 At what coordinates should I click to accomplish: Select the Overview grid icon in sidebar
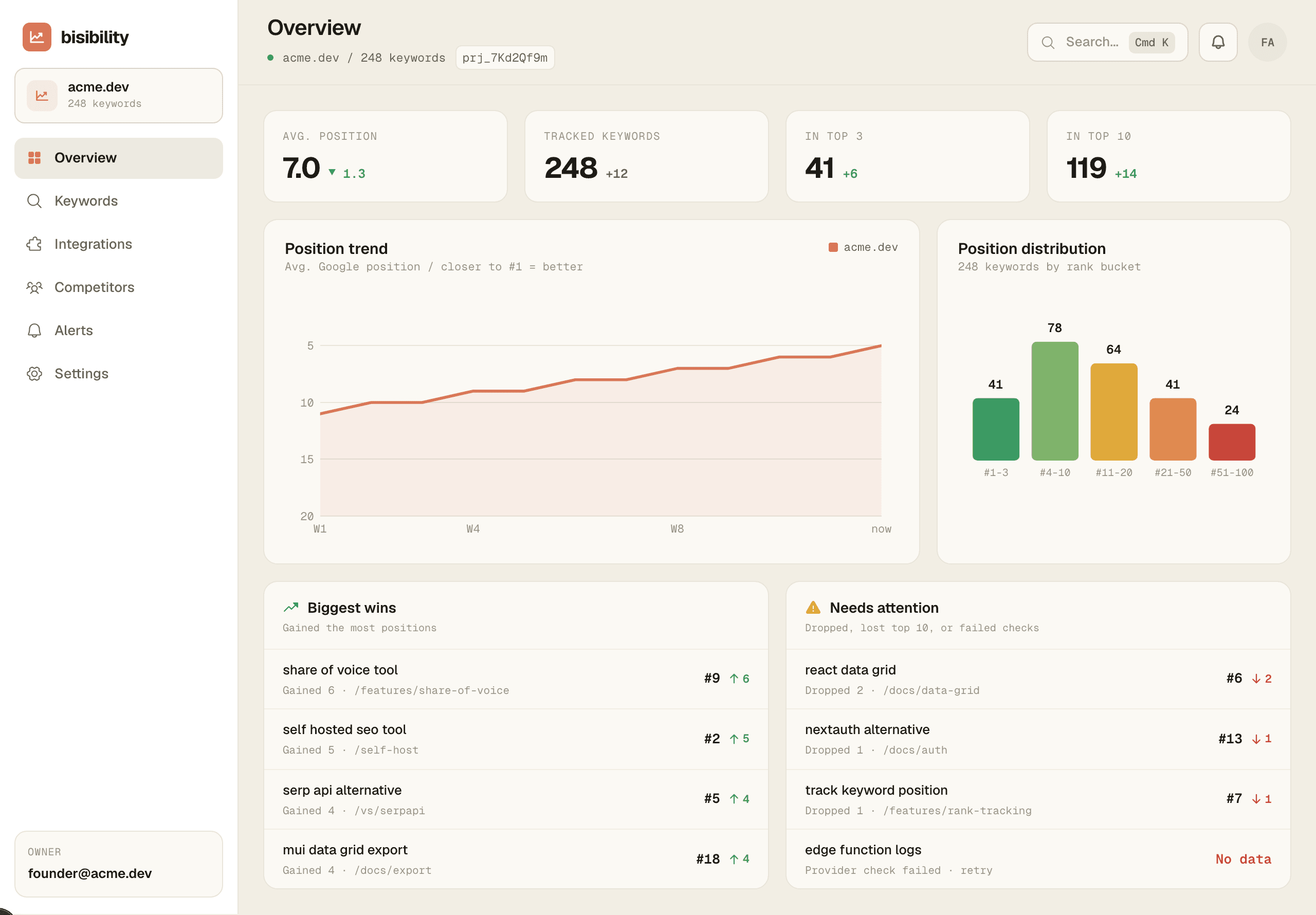(x=34, y=158)
